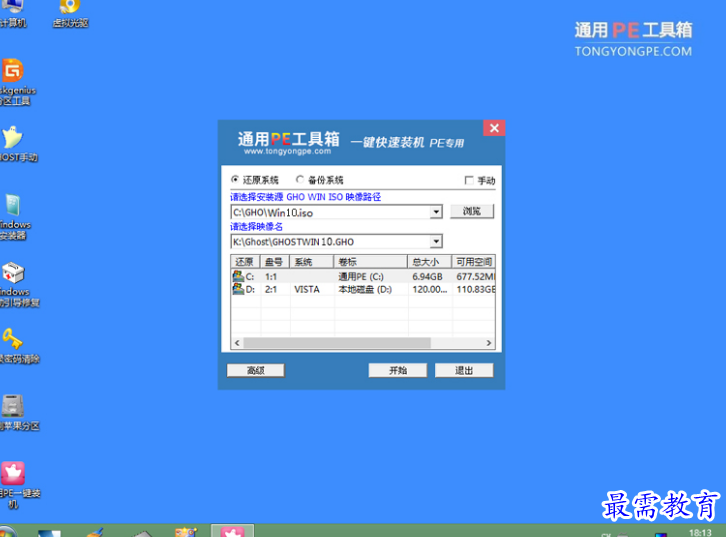The image size is (726, 537).
Task: Click the 2:1 disk number cell
Action: point(271,289)
